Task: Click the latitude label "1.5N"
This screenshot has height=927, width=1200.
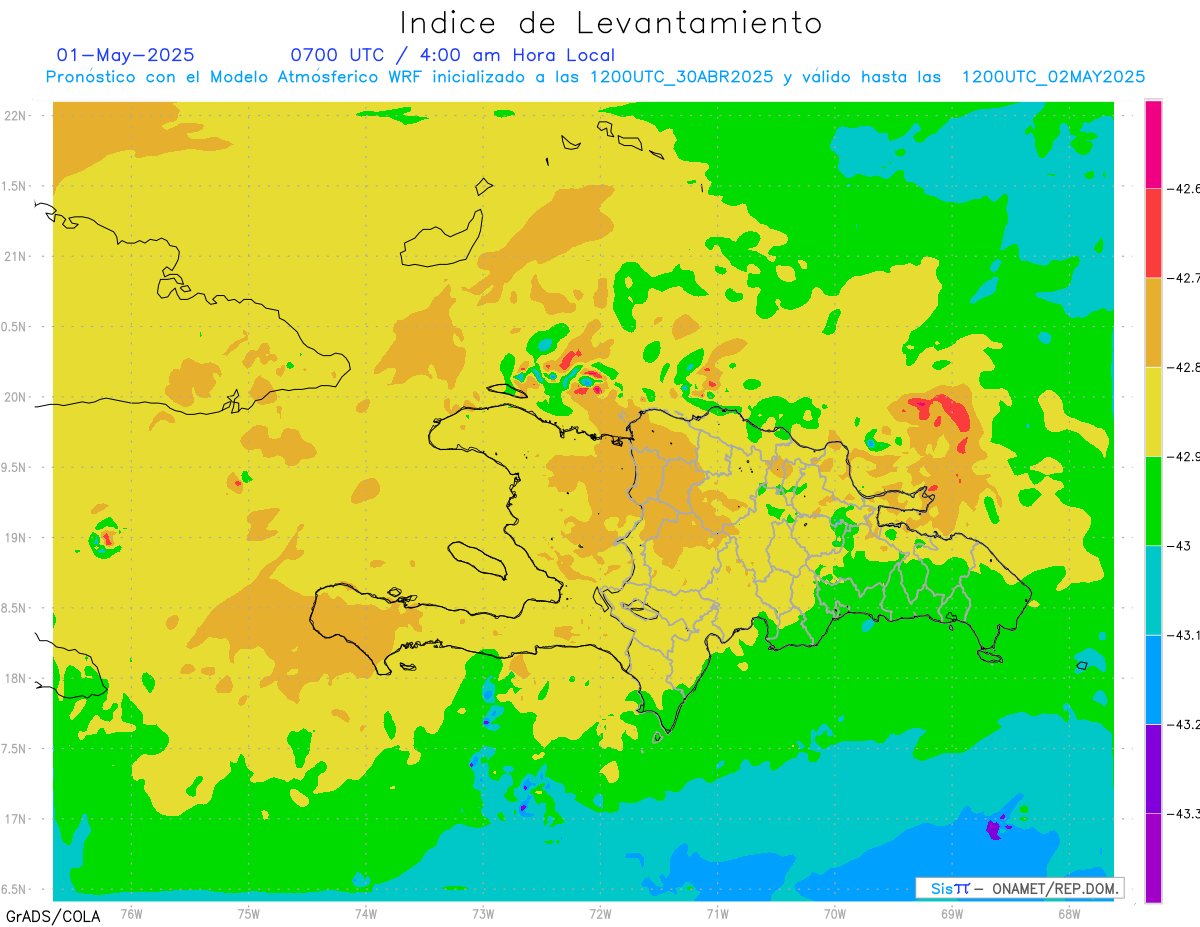Action: tap(15, 187)
